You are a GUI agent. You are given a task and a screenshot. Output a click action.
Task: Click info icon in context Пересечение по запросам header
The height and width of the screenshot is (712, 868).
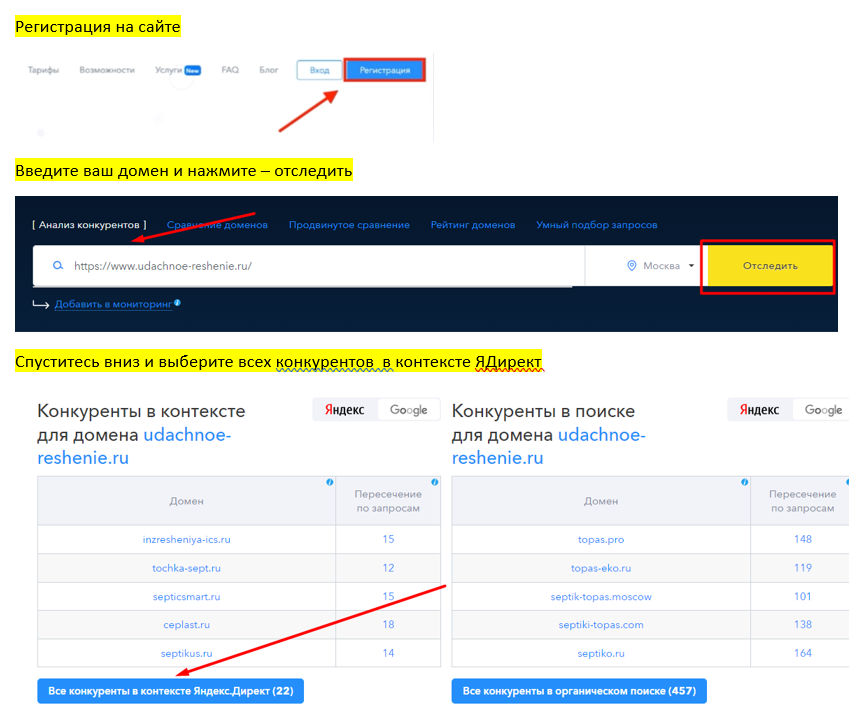pyautogui.click(x=435, y=482)
